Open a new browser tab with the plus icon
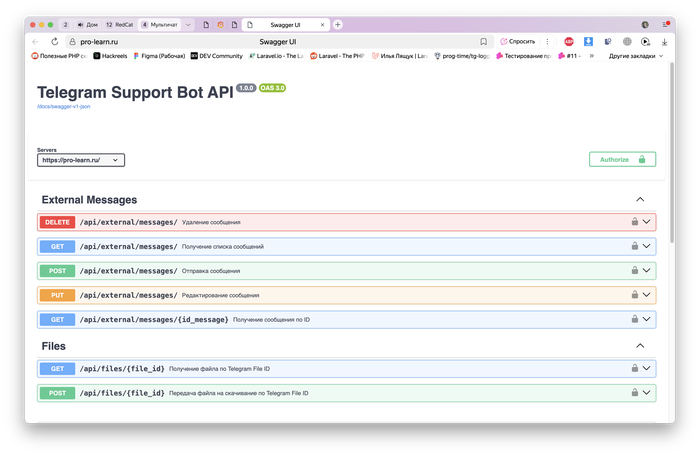700x456 pixels. click(x=338, y=24)
